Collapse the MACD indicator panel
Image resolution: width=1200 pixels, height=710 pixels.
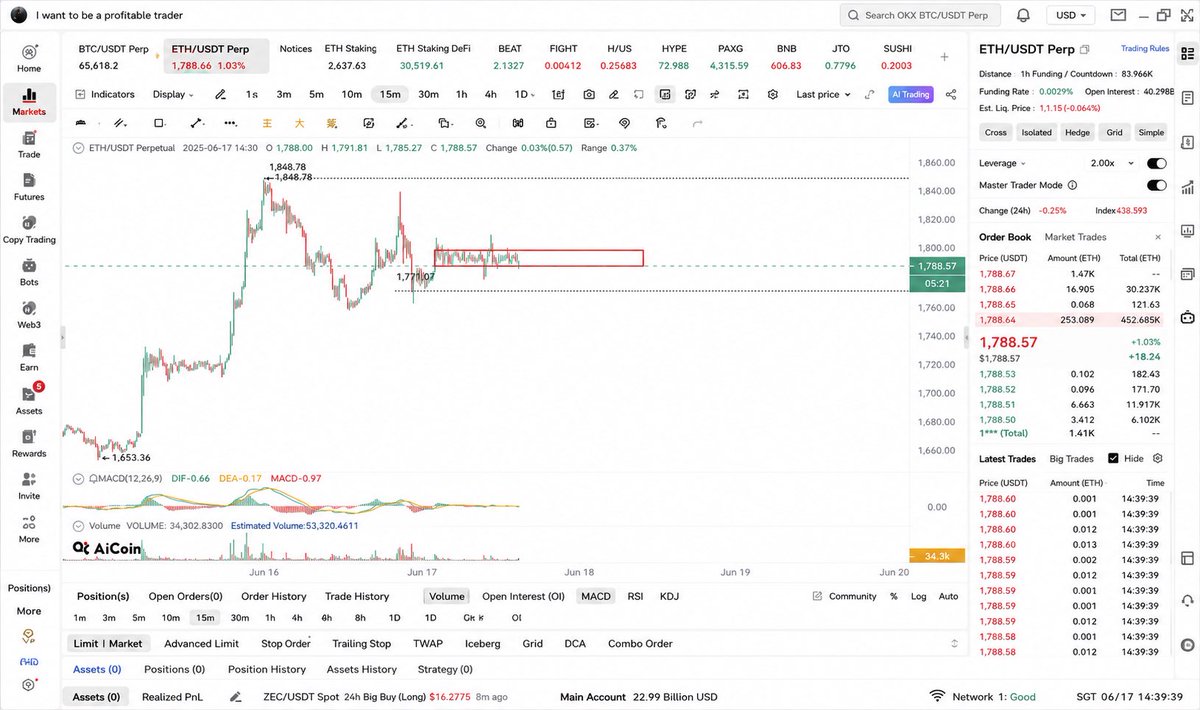pyautogui.click(x=78, y=479)
